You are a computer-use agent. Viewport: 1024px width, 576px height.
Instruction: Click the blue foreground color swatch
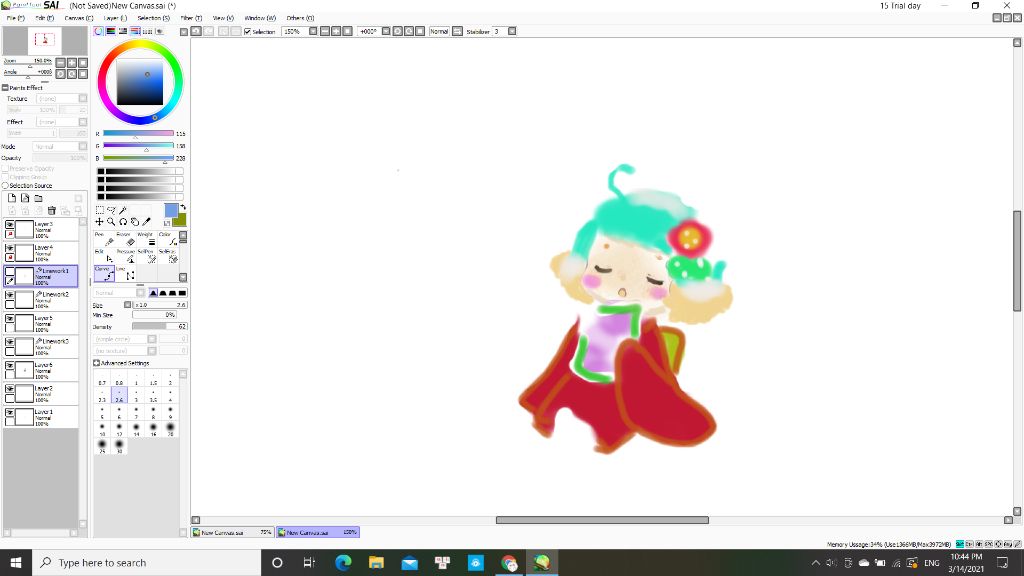pos(170,210)
